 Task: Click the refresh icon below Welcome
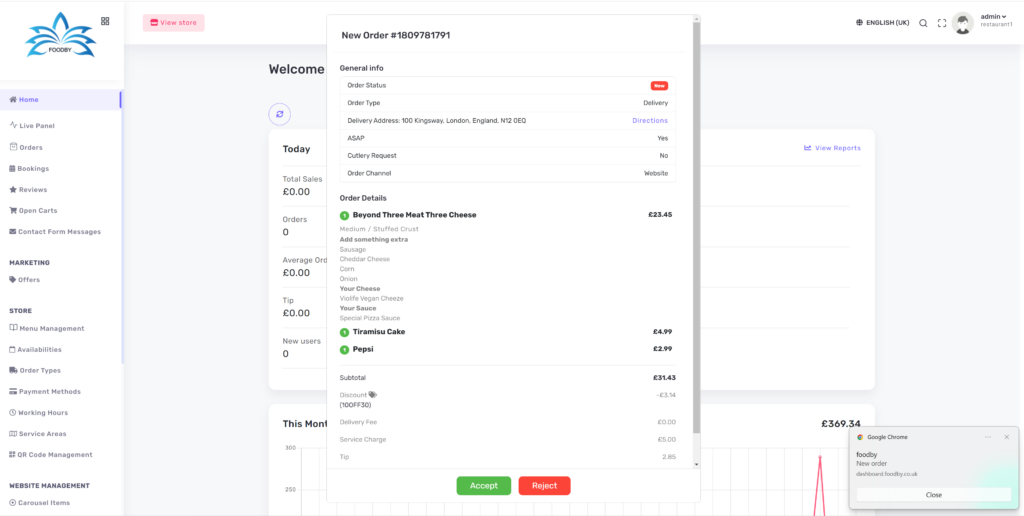[x=280, y=114]
